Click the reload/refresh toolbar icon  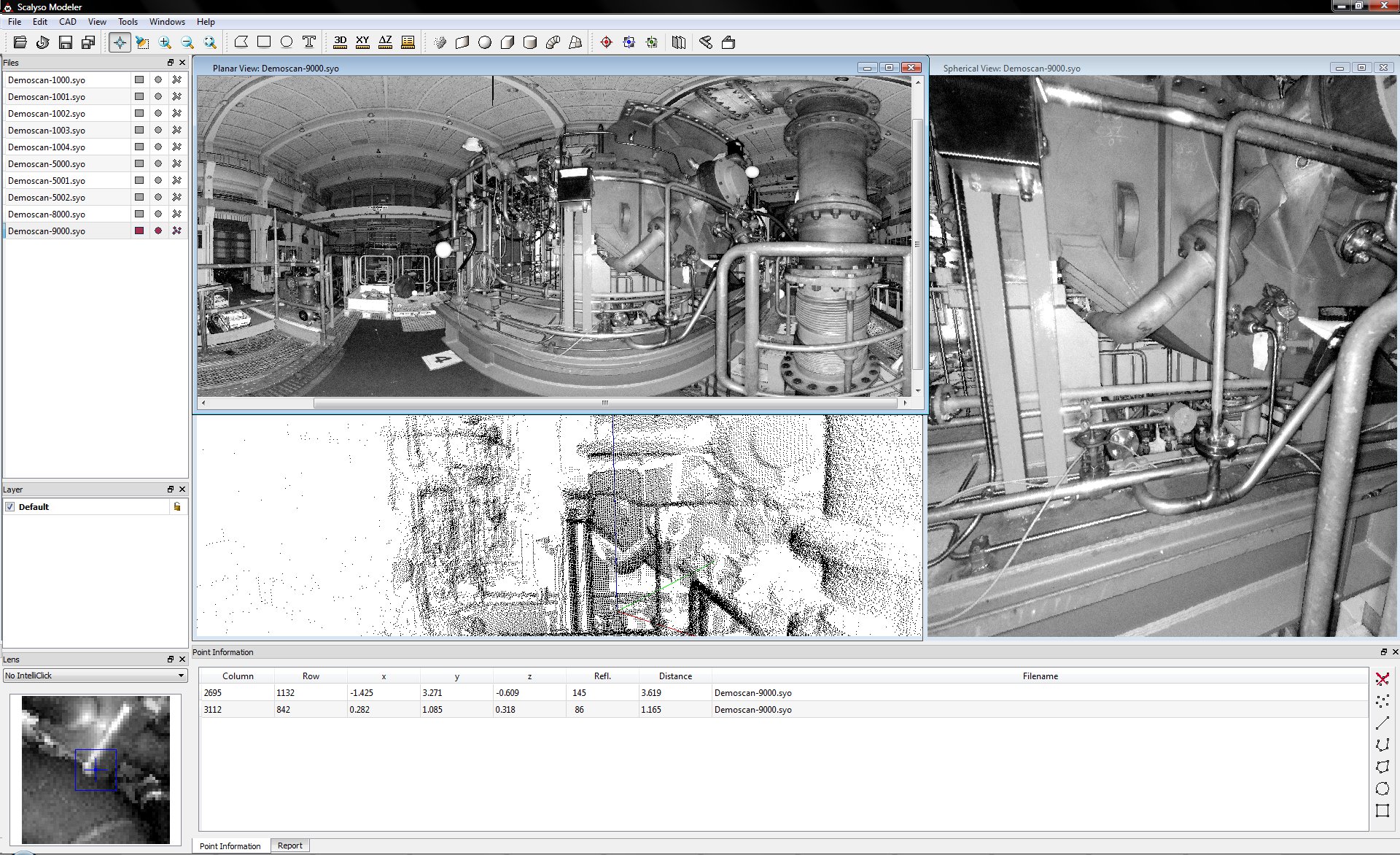(x=43, y=42)
